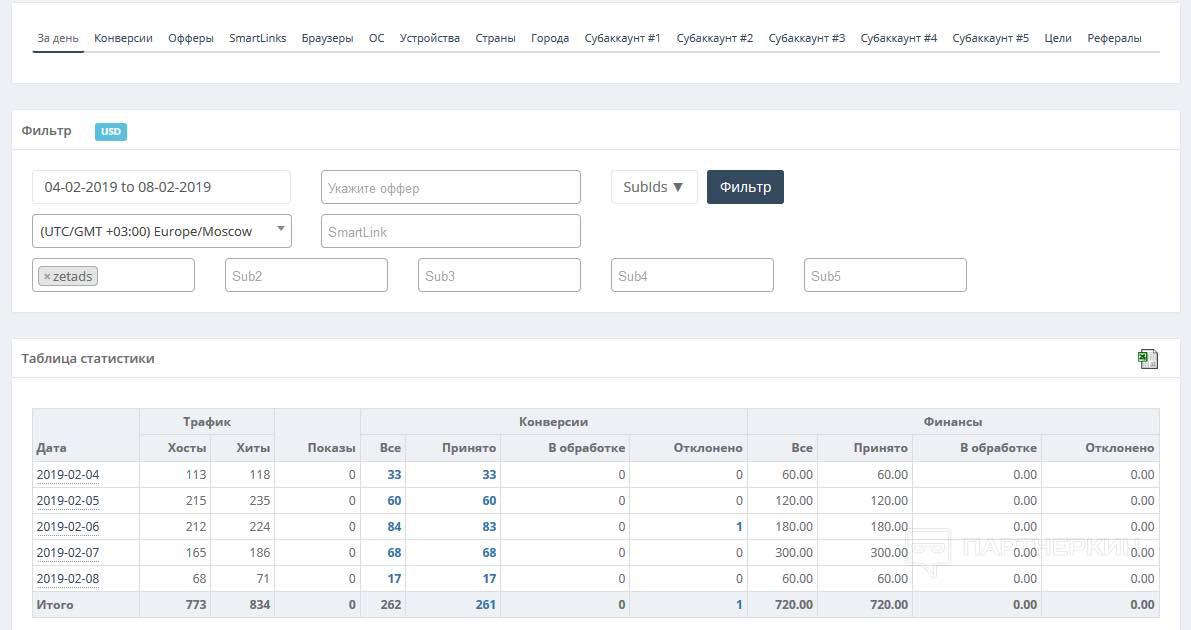Open the Страны tab

495,38
